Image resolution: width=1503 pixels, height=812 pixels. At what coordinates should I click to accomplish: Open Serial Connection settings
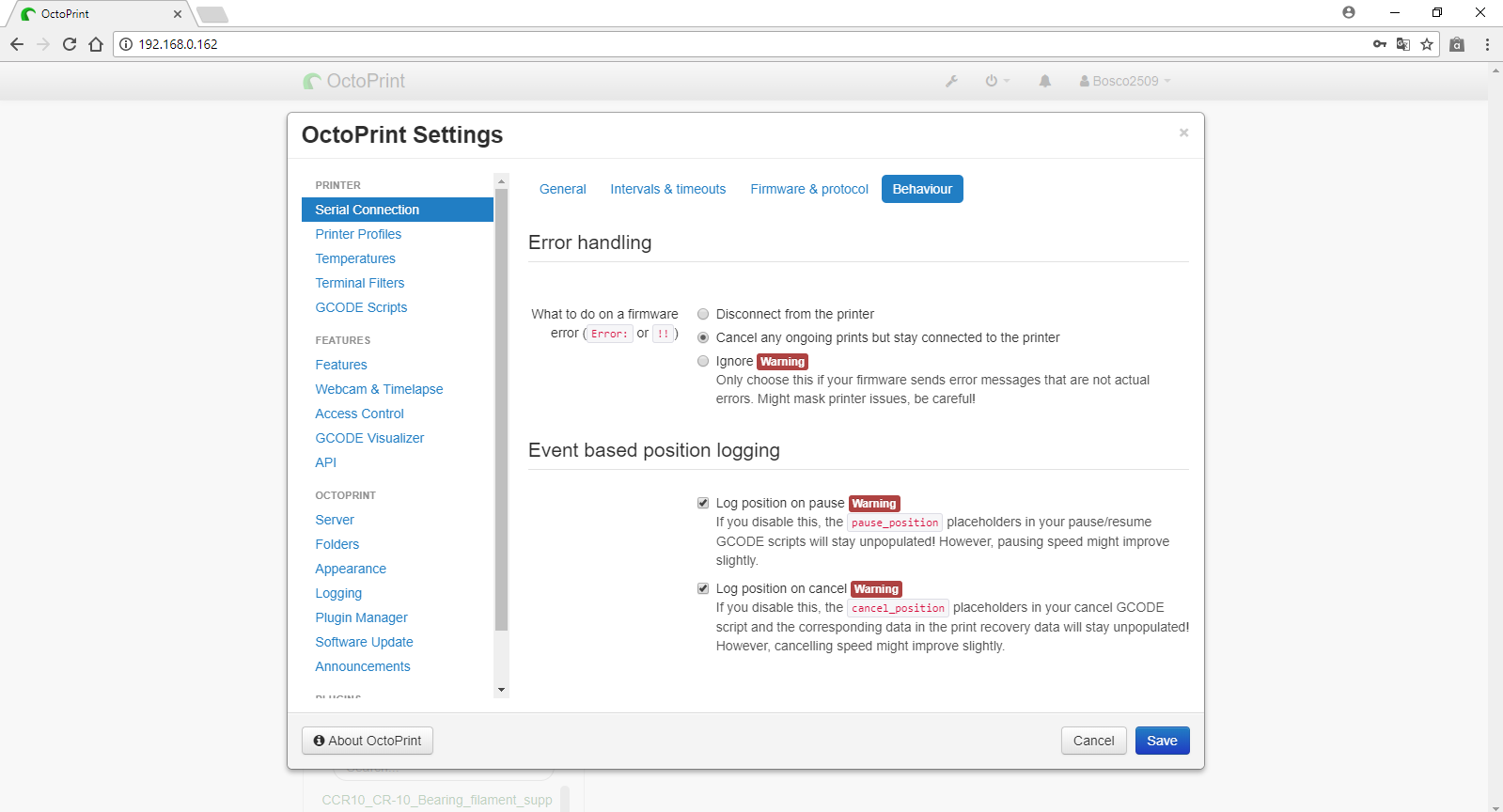coord(398,210)
